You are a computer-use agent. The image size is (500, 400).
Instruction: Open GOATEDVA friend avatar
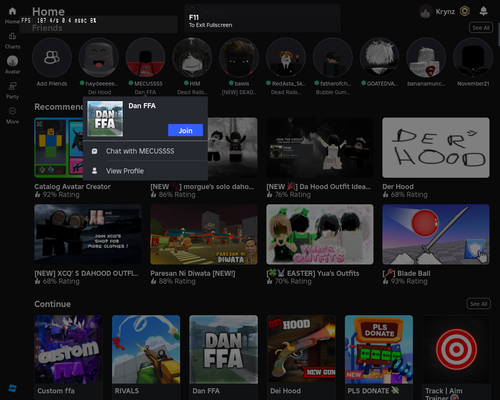[379, 57]
